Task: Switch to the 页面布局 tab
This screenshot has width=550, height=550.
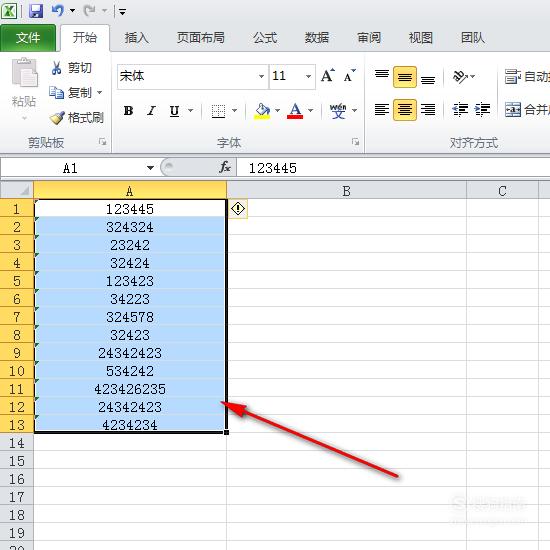Action: (201, 38)
